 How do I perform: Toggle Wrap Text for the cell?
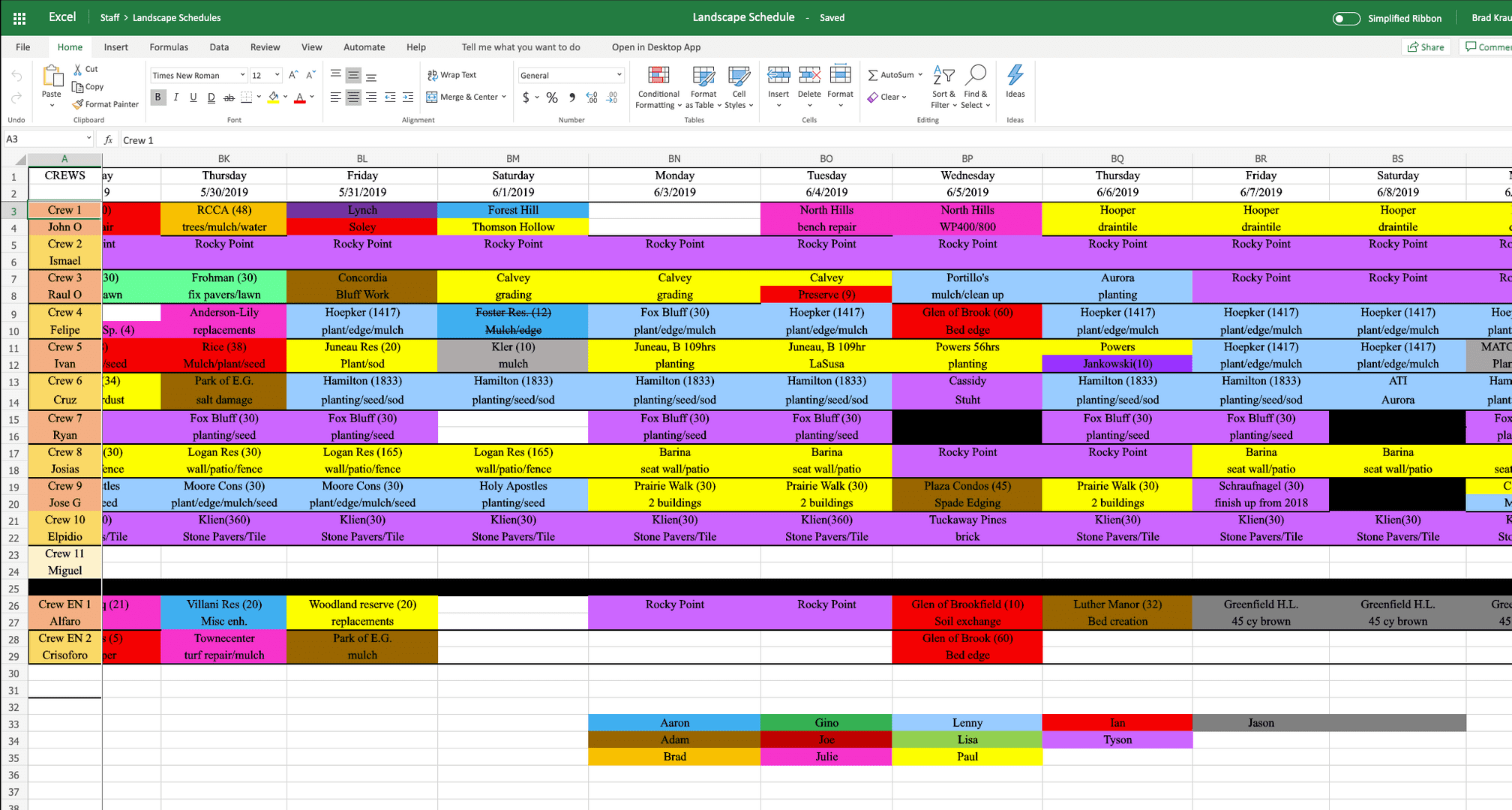[x=451, y=75]
